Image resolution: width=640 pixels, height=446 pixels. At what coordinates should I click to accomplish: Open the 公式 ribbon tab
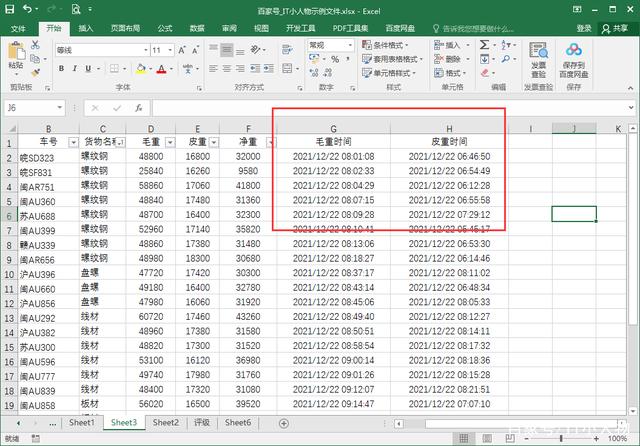[x=164, y=28]
